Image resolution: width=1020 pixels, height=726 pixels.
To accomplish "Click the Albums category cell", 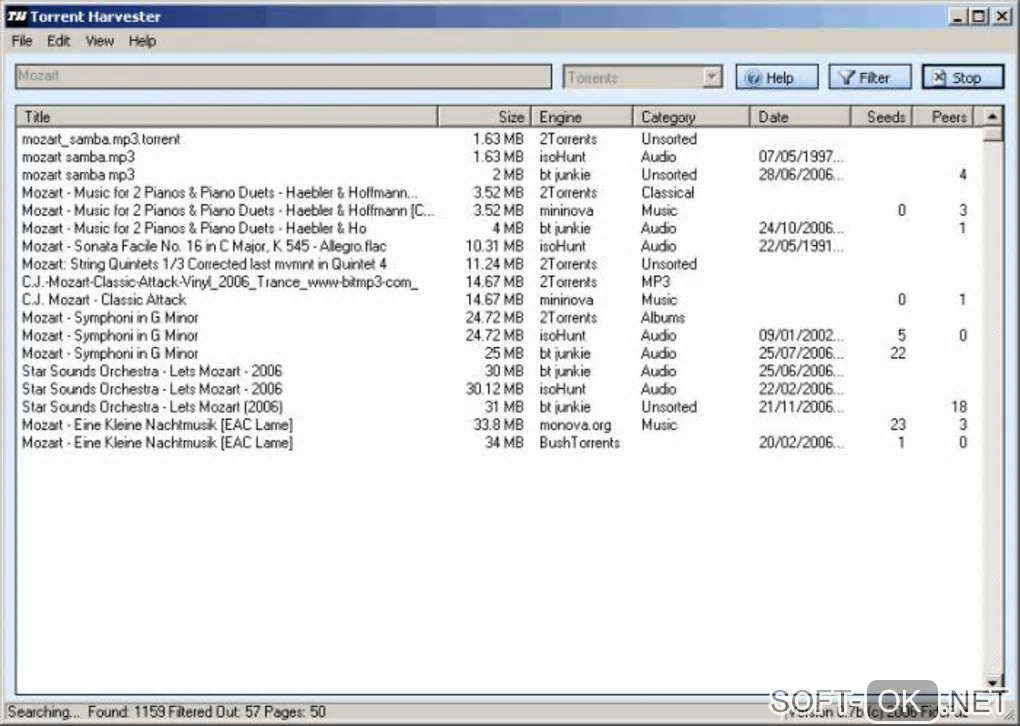I will (x=663, y=317).
